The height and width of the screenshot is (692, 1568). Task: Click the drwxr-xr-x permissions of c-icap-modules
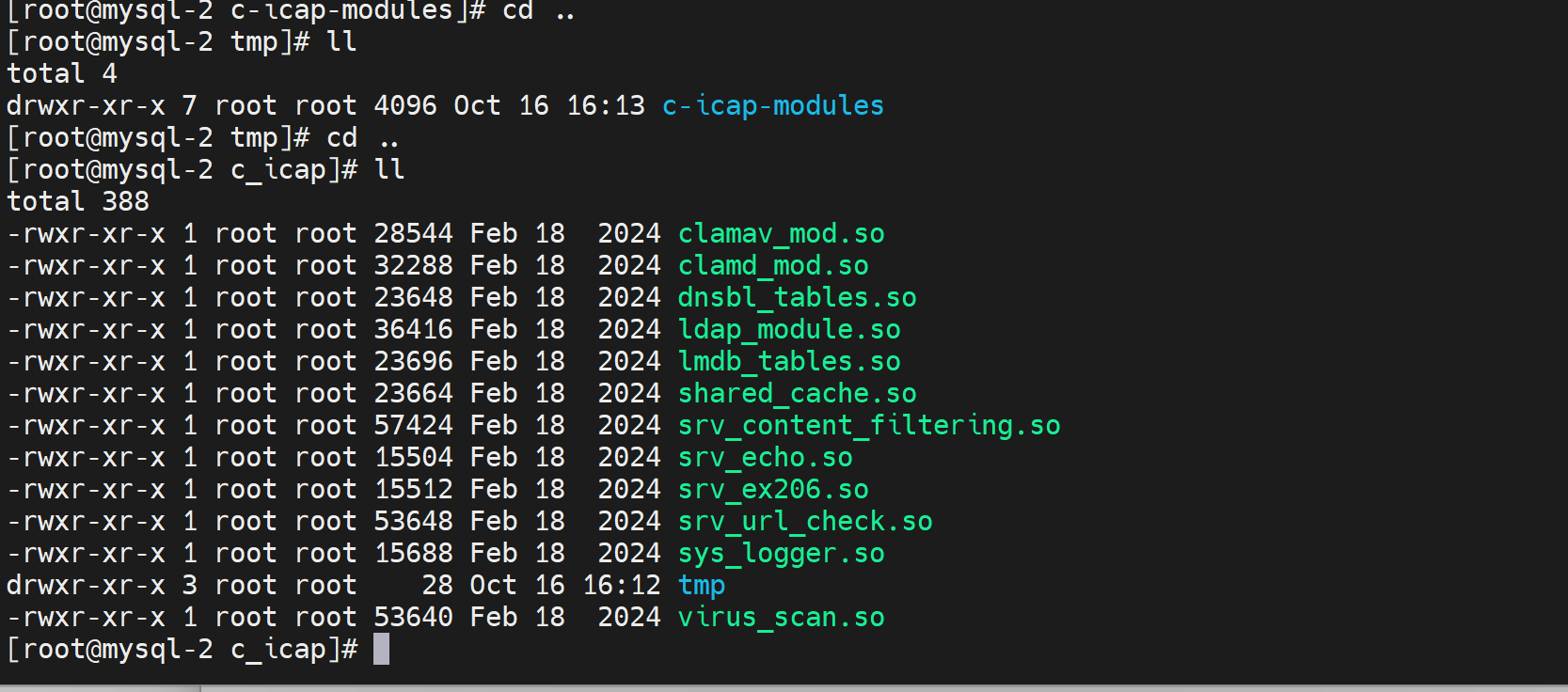coord(86,106)
